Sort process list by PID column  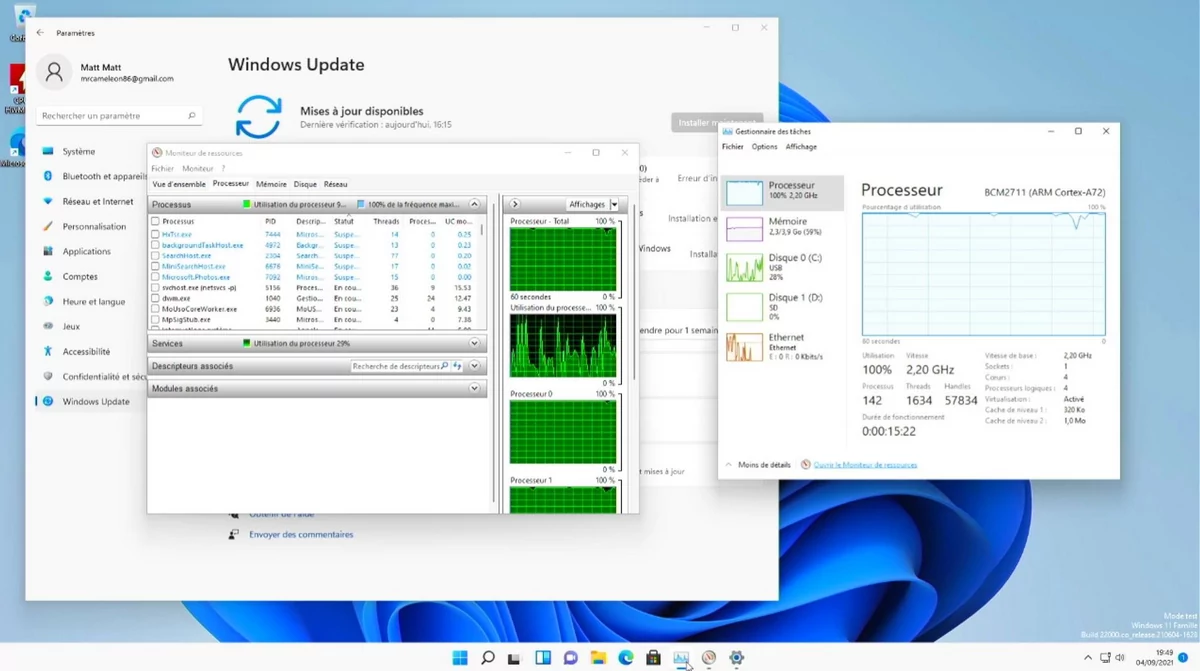(270, 221)
